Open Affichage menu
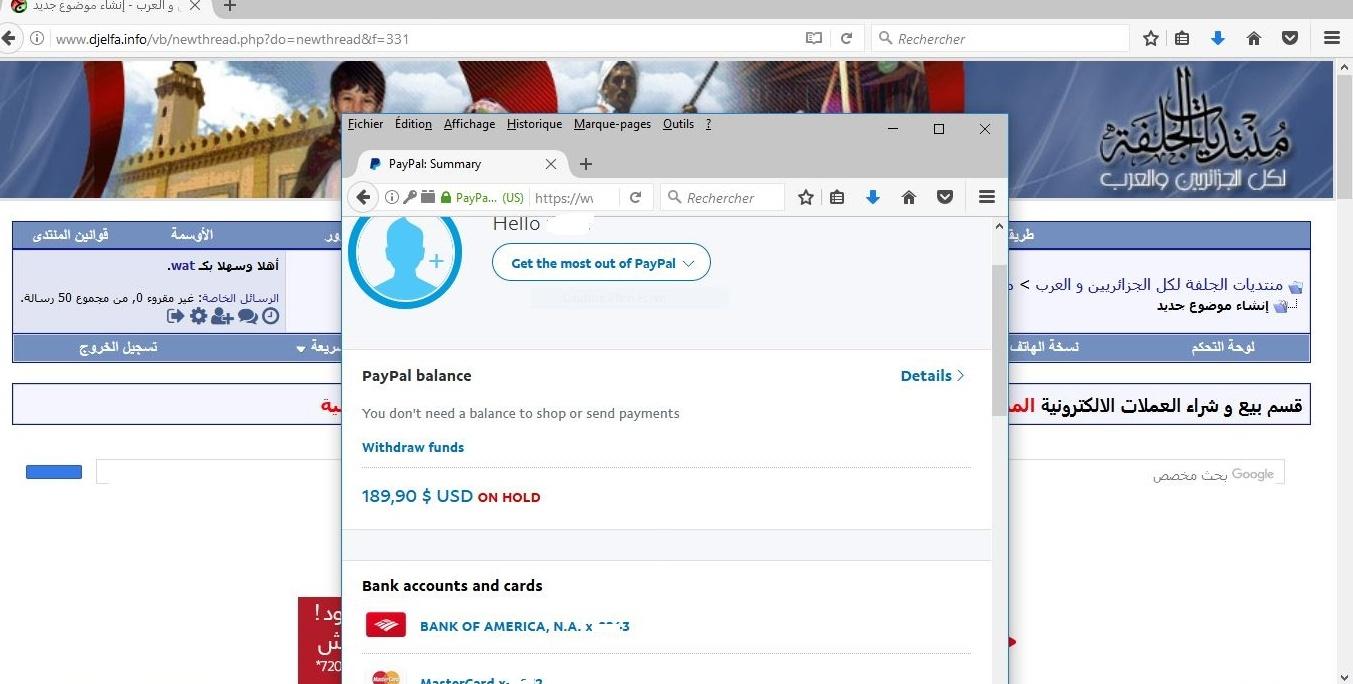Screen dimensions: 1353x684 click(469, 124)
